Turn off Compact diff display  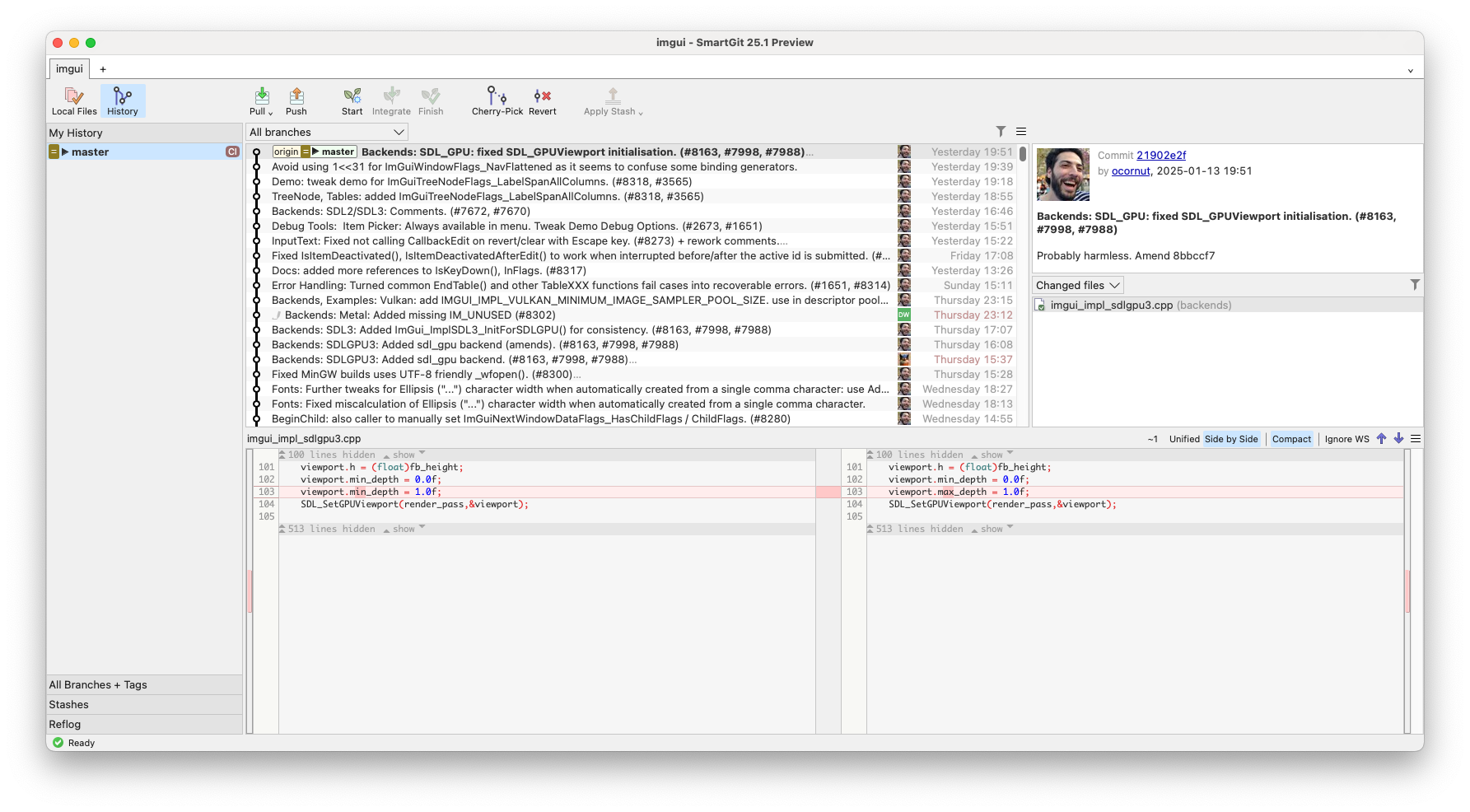1291,439
